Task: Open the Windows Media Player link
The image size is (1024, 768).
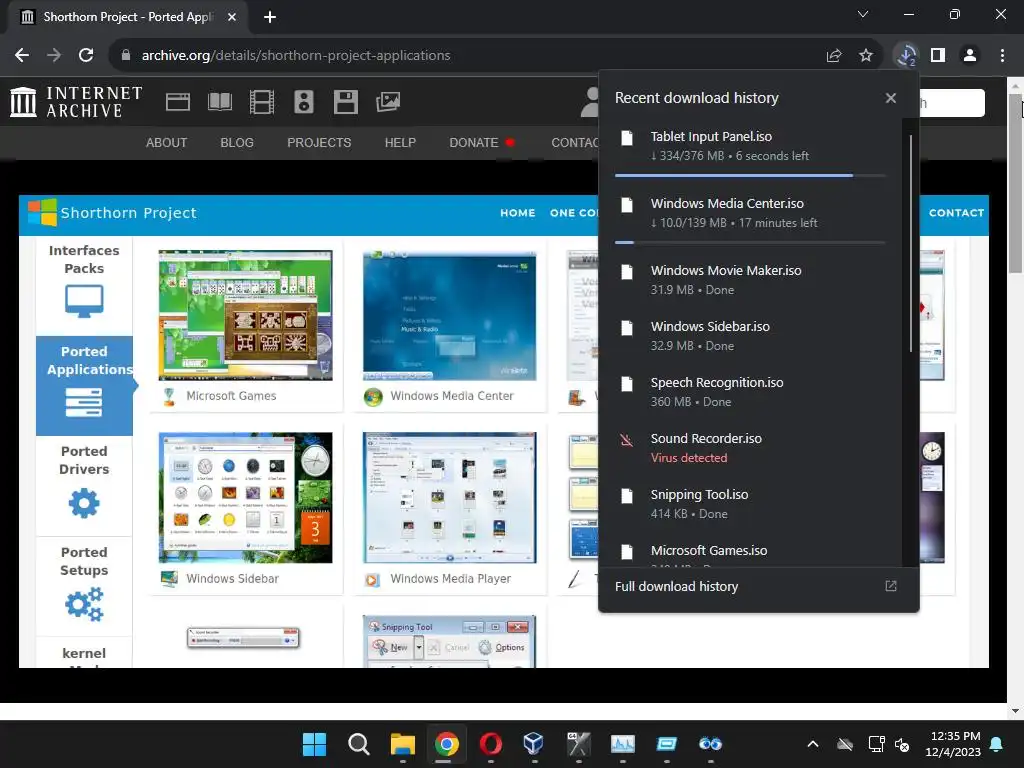Action: [x=451, y=579]
